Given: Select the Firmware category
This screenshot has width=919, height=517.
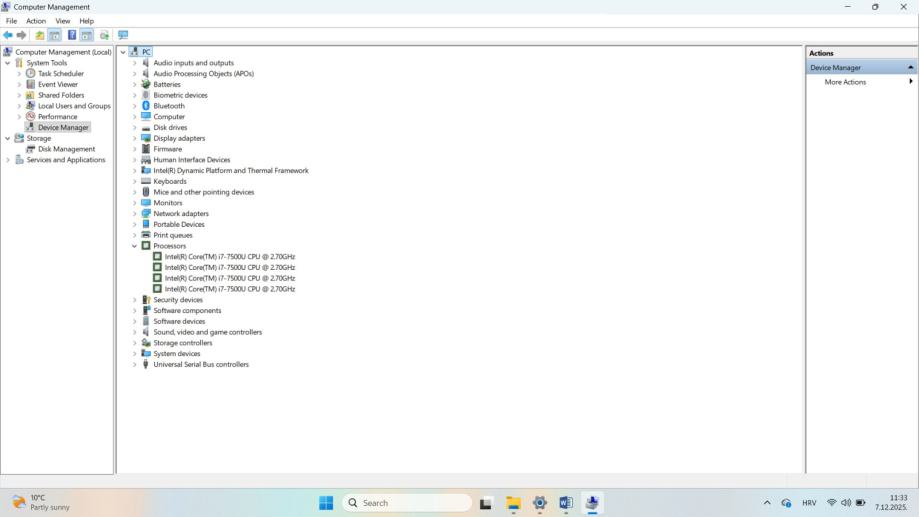Looking at the screenshot, I should pos(168,149).
